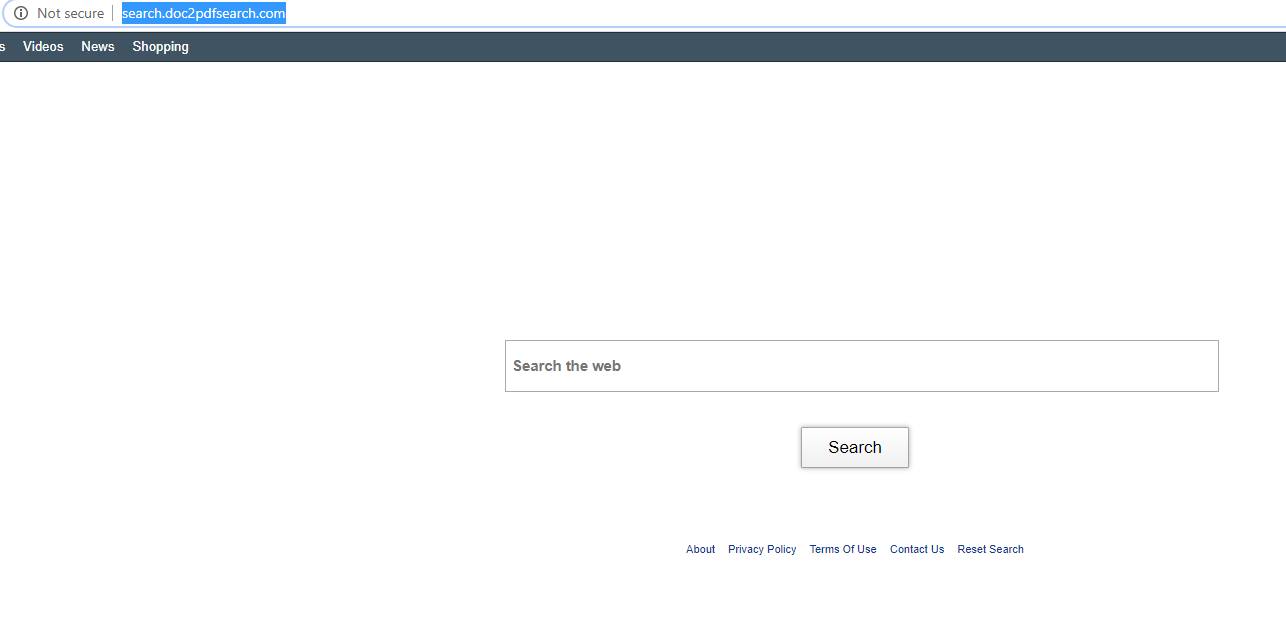This screenshot has width=1286, height=628.
Task: Click the Reset Search link
Action: (x=990, y=549)
